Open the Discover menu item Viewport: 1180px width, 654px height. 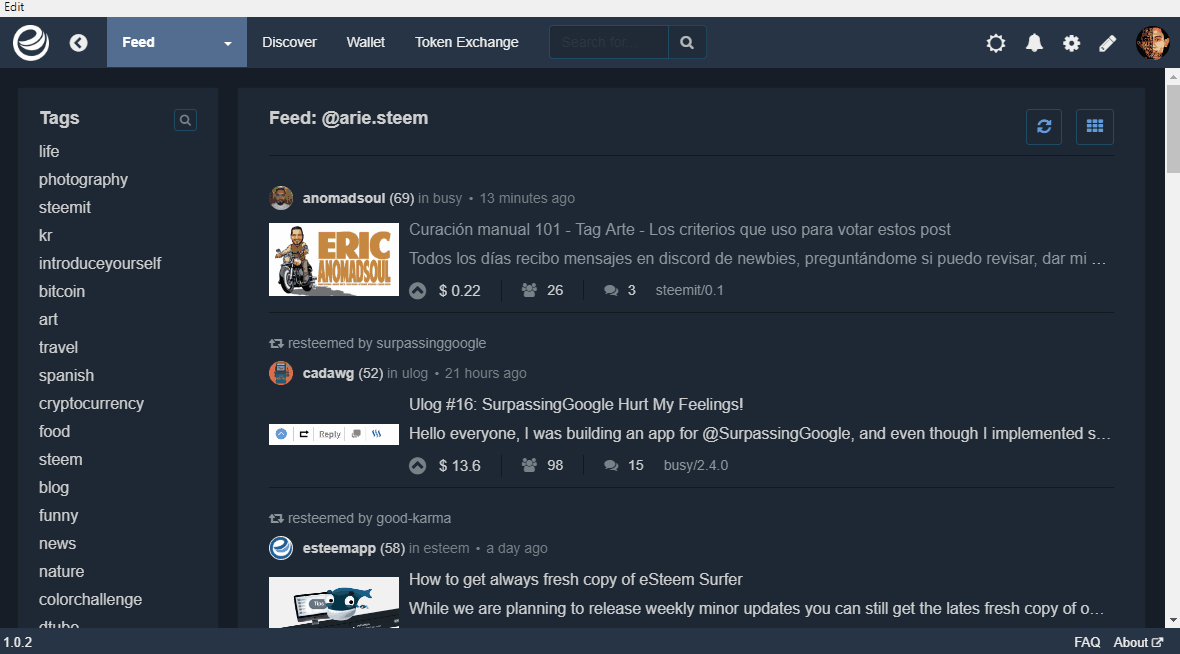pos(289,42)
